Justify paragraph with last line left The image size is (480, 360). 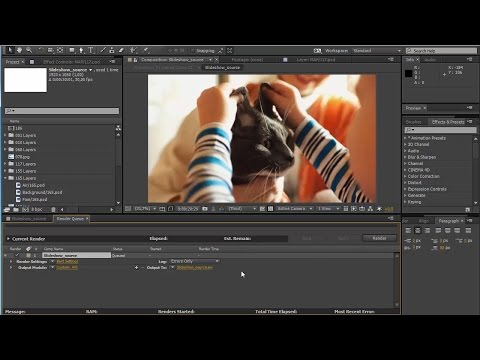coord(438,230)
